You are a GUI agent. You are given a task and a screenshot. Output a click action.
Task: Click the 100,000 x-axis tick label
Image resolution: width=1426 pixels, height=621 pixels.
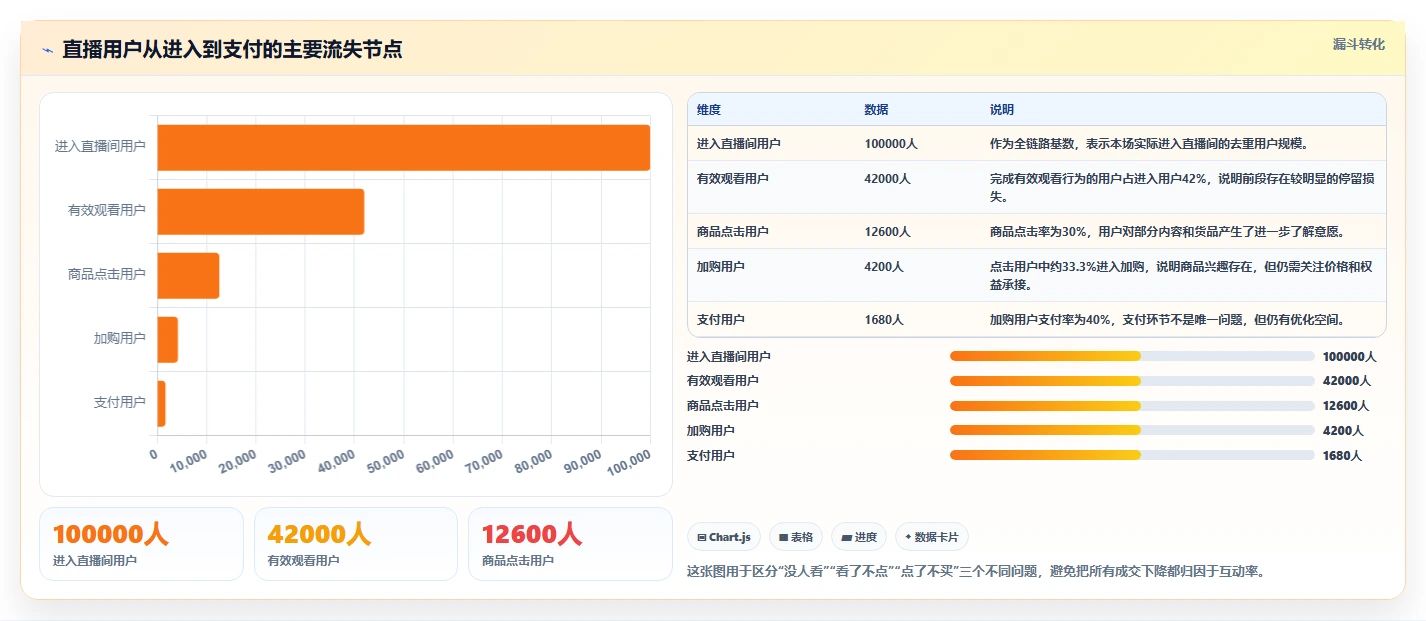(x=628, y=461)
